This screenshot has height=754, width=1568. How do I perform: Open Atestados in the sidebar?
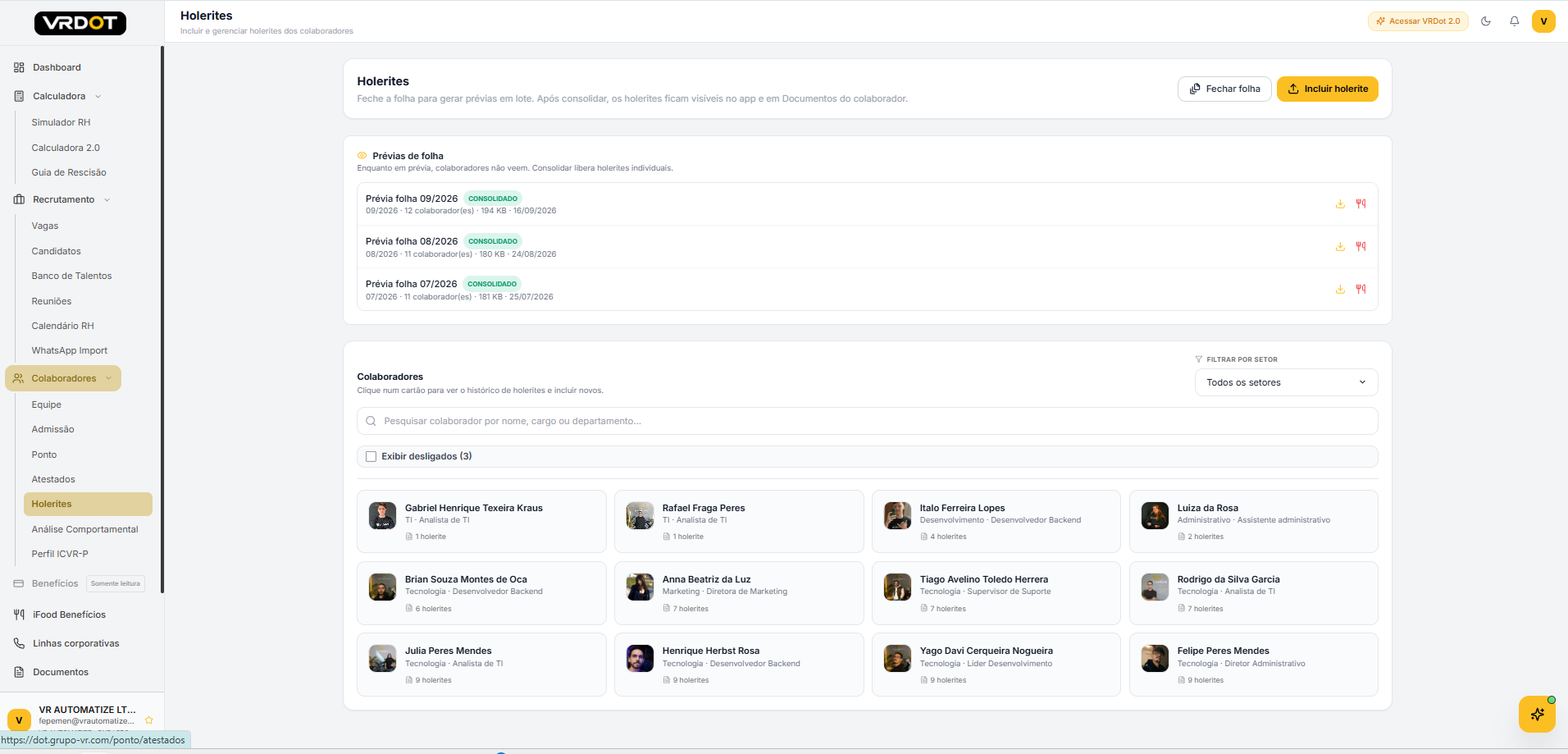tap(53, 479)
